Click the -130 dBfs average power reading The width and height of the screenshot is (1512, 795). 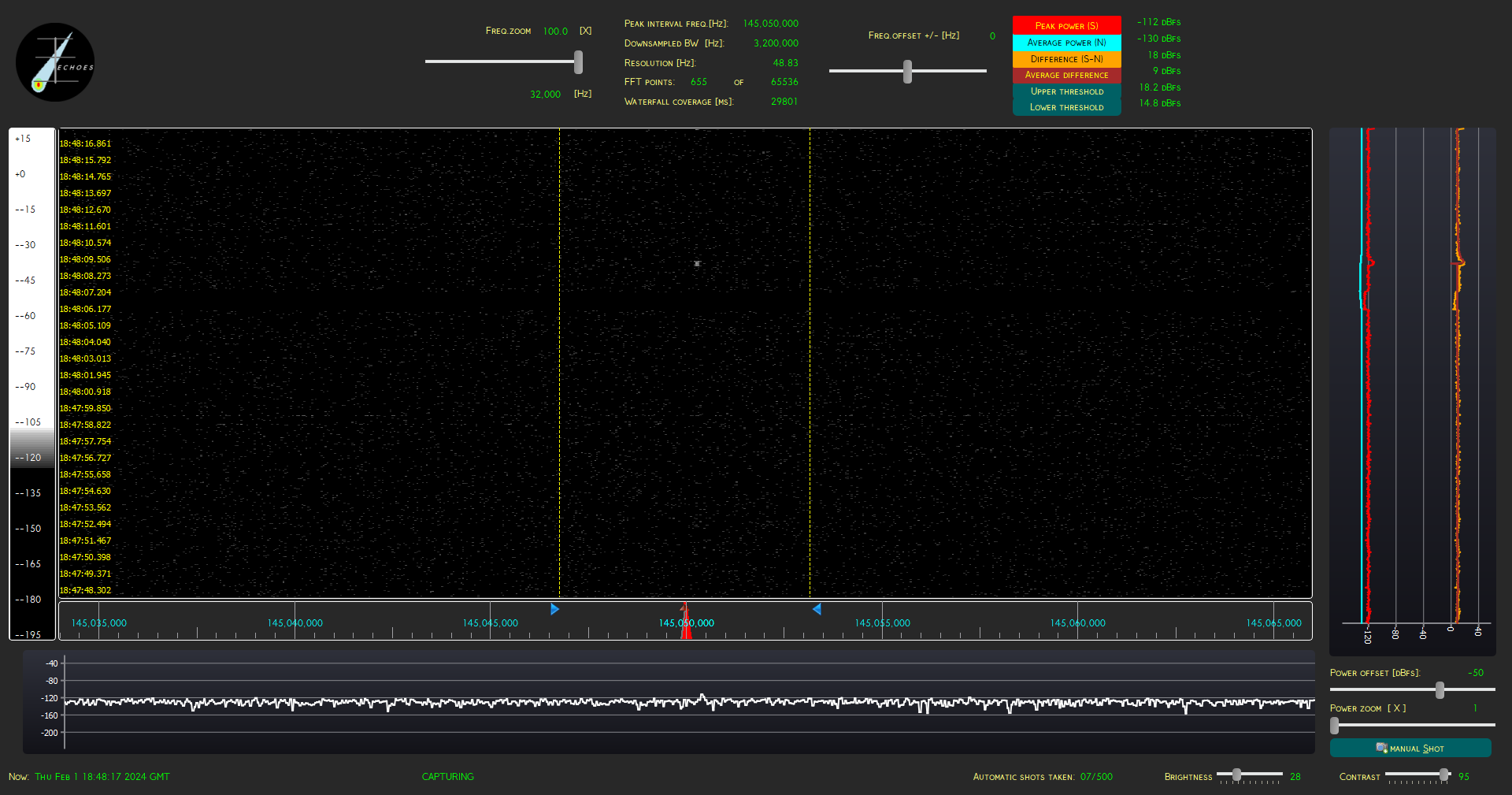pos(1158,39)
